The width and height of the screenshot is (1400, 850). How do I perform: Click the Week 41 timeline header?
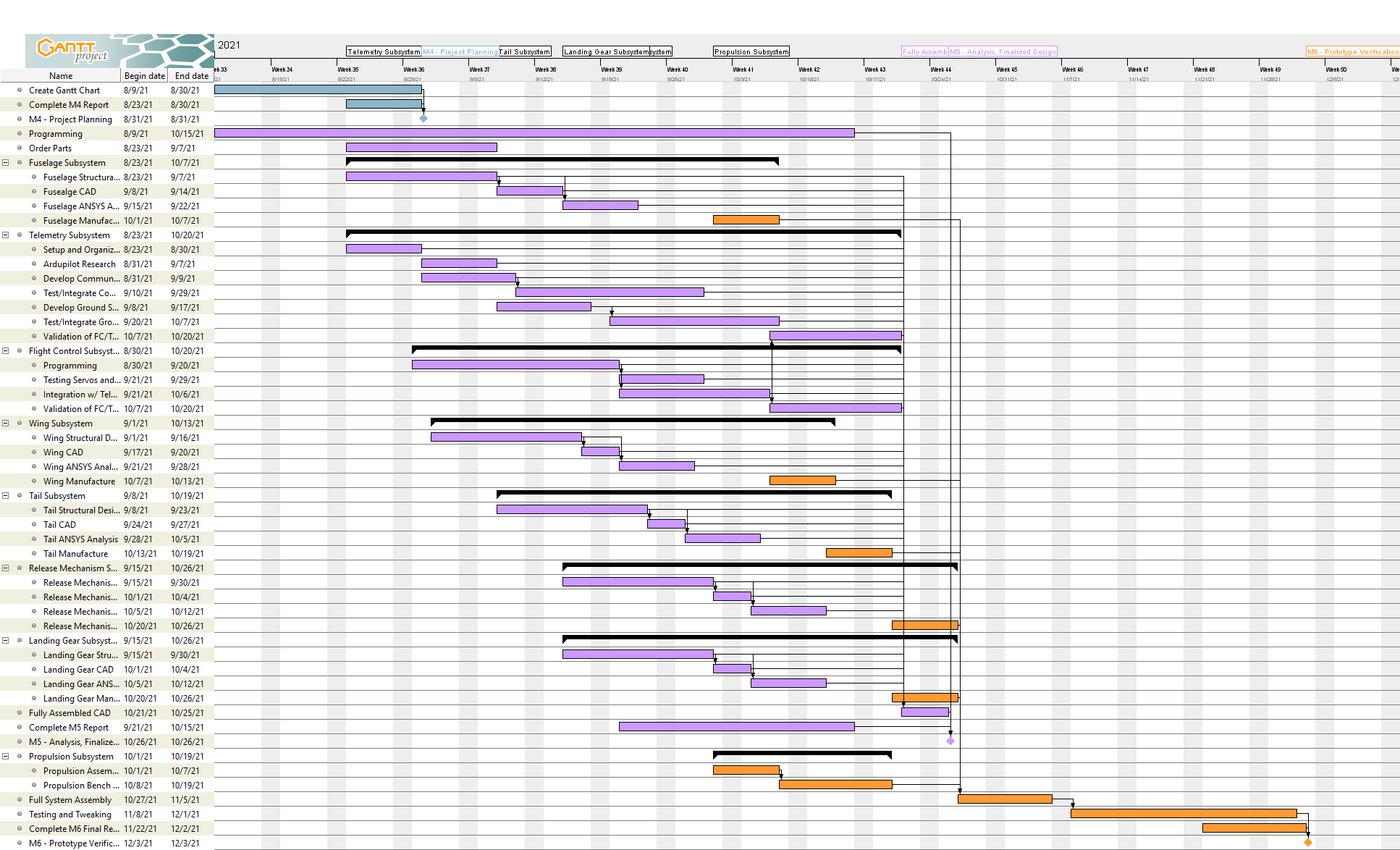point(743,70)
